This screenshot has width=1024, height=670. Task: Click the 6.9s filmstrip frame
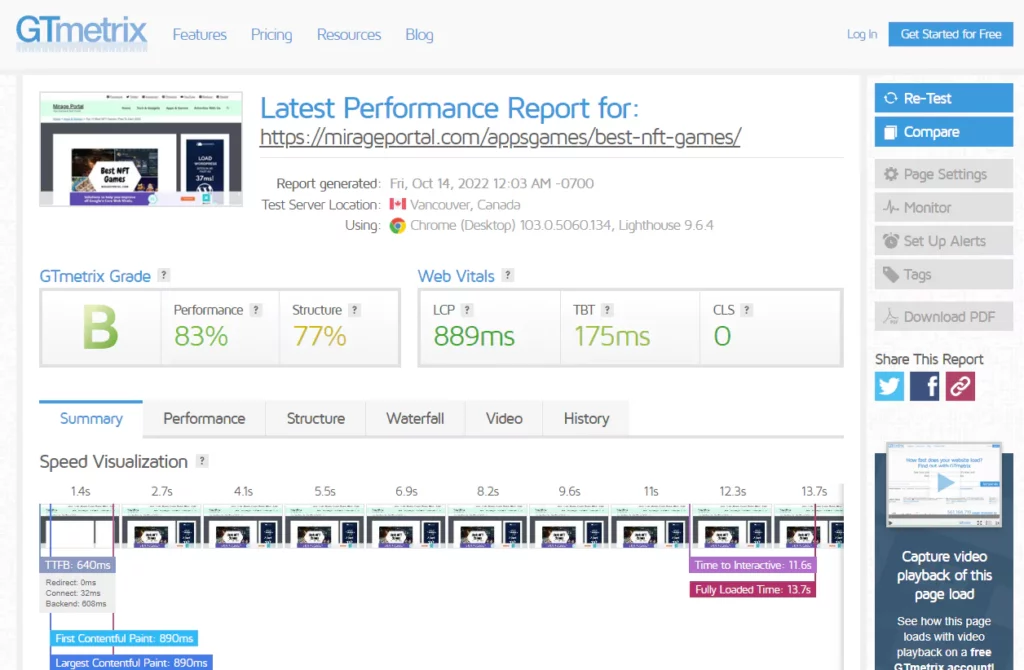point(406,526)
